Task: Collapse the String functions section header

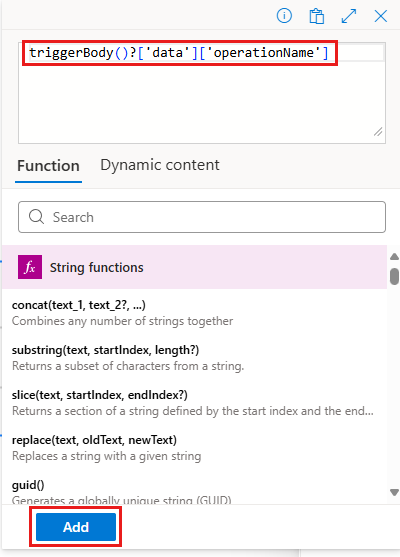Action: 194,267
